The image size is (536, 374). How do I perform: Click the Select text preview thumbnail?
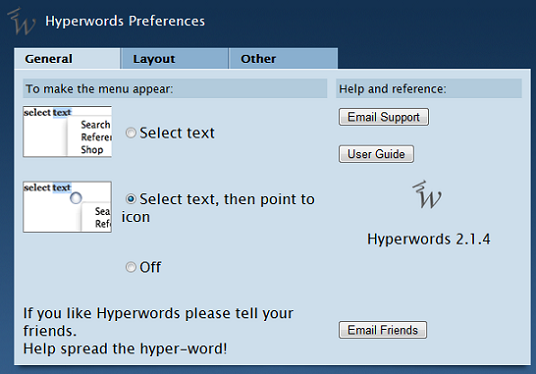67,132
